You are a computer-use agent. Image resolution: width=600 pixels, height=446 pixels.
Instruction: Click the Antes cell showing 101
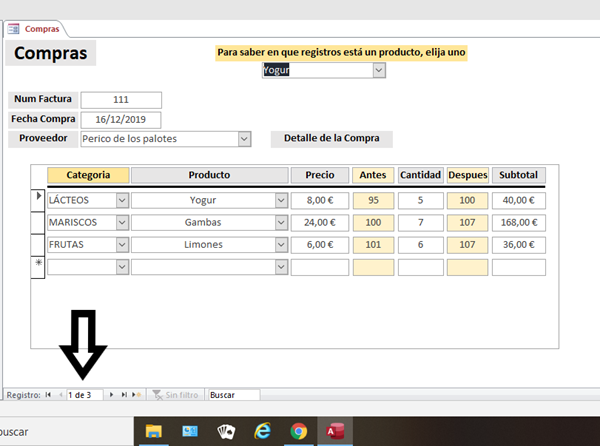pos(373,245)
